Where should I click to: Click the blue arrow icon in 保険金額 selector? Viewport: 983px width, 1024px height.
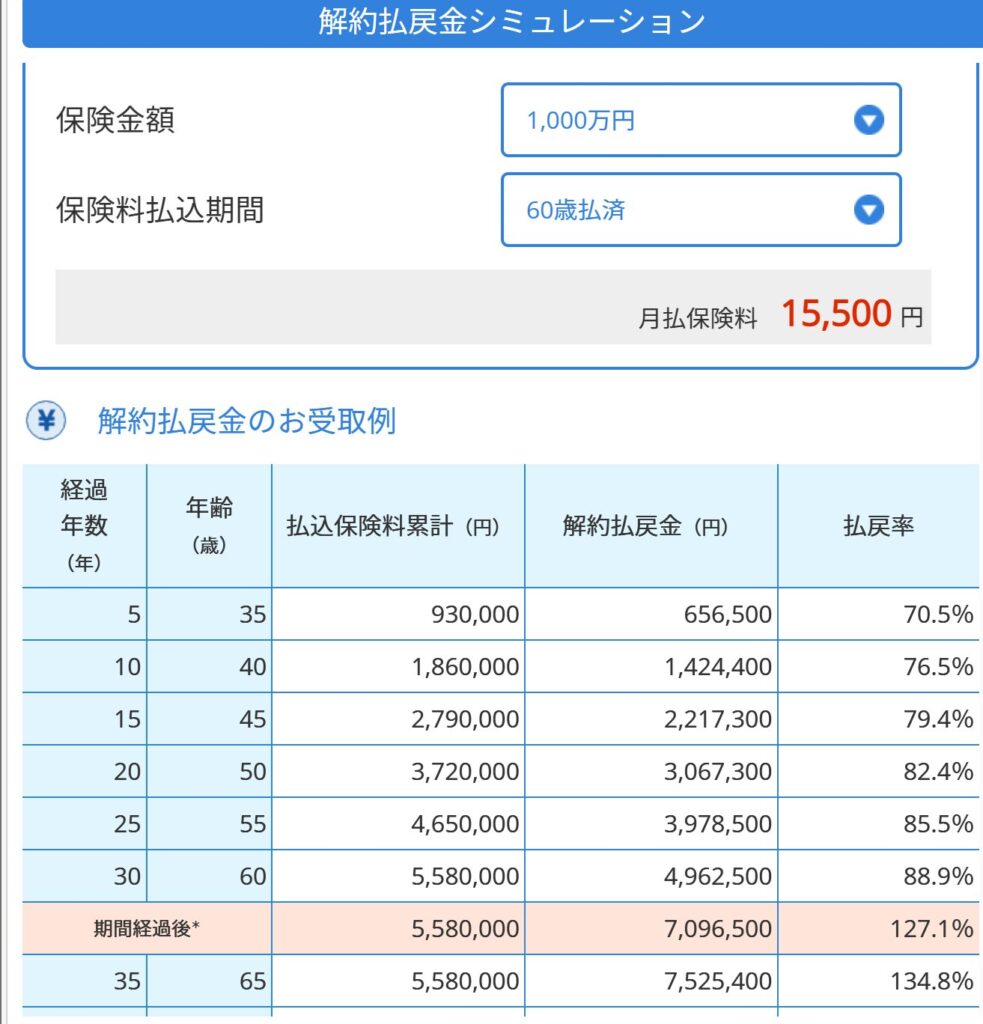pyautogui.click(x=868, y=121)
